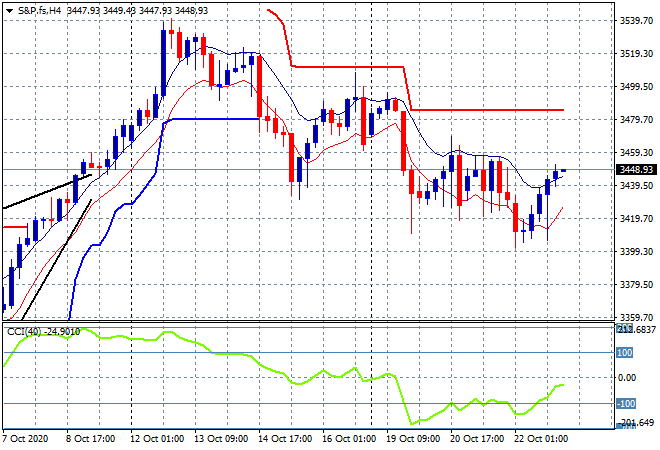Click the 12 Oct 01:00 time axis label

tap(157, 439)
